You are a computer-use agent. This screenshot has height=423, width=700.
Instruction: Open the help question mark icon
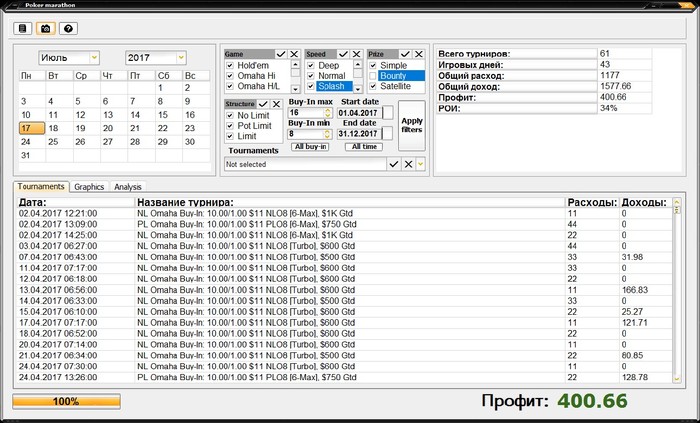pos(68,29)
